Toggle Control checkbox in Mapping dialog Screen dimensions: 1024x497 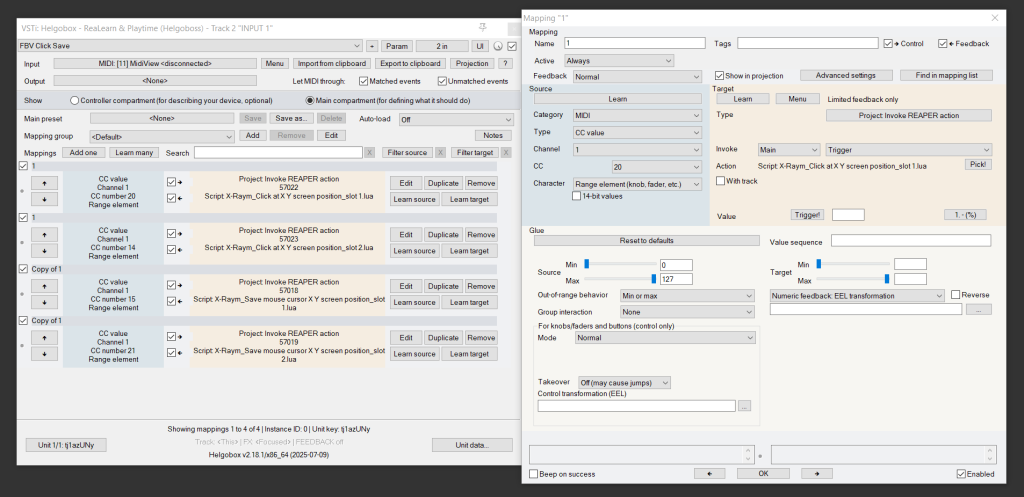tap(888, 43)
